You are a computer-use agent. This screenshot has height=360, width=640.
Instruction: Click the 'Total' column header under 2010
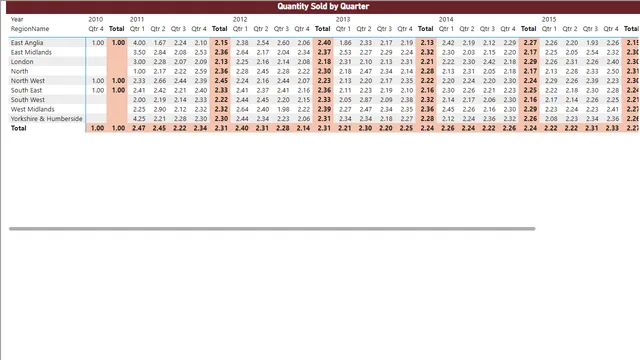[x=117, y=29]
